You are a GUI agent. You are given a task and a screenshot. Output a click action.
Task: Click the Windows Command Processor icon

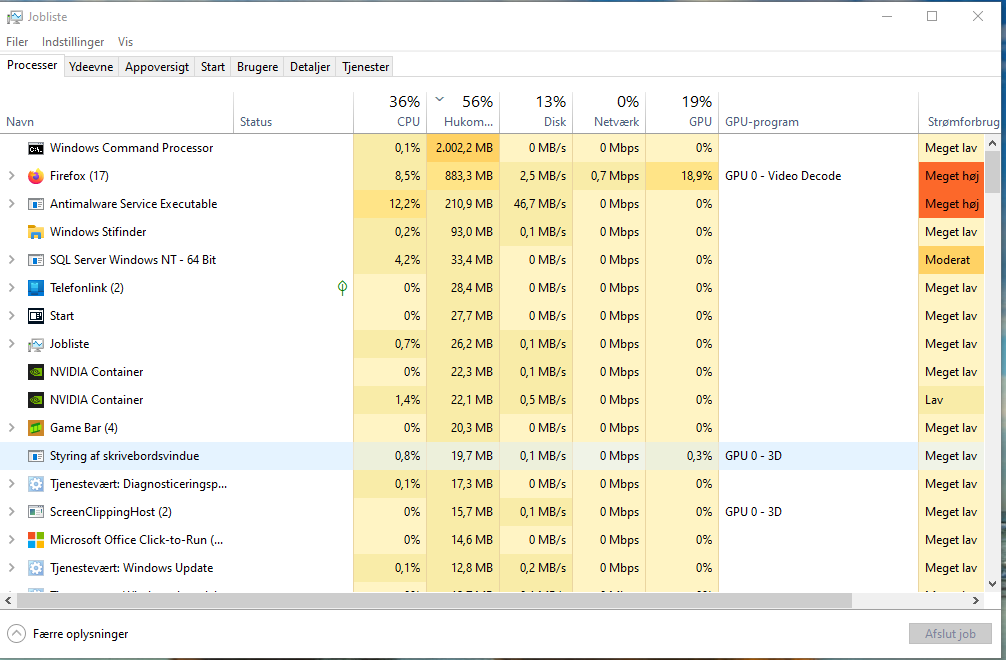point(36,148)
